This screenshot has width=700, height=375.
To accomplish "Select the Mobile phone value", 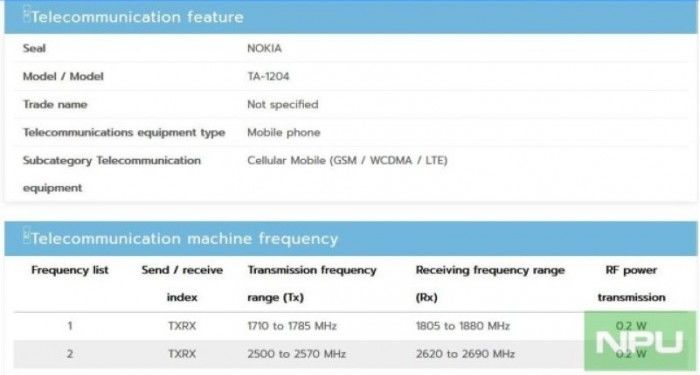I will click(x=283, y=133).
